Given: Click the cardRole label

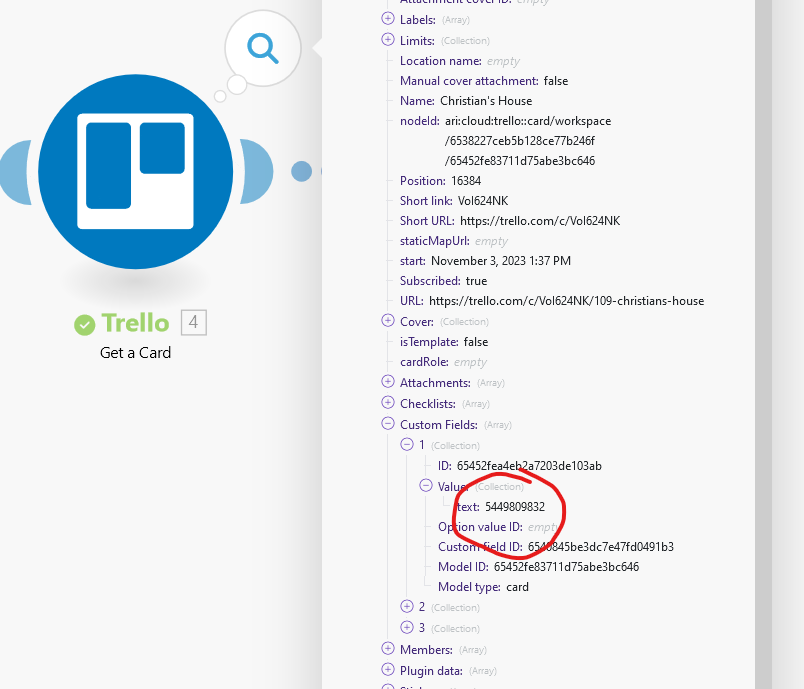Looking at the screenshot, I should [424, 362].
